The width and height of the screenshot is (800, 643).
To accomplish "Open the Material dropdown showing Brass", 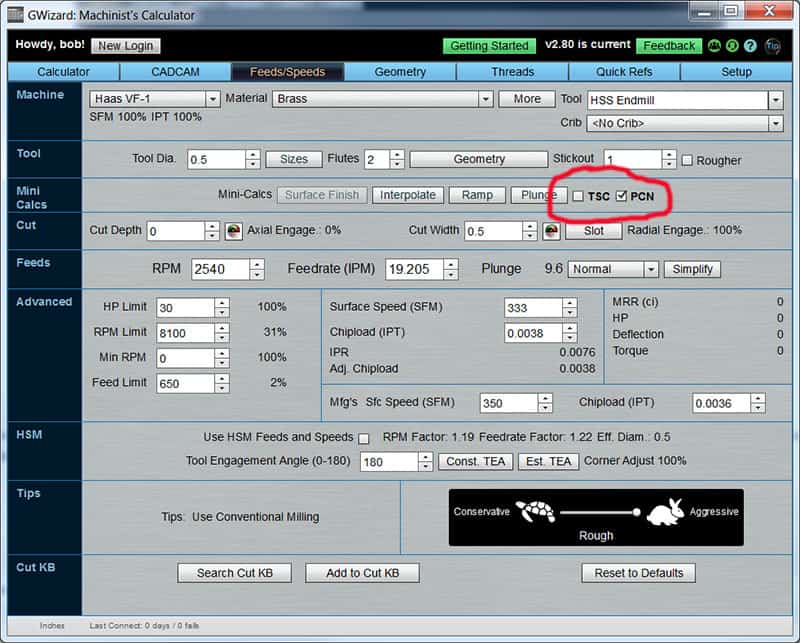I will coord(486,99).
